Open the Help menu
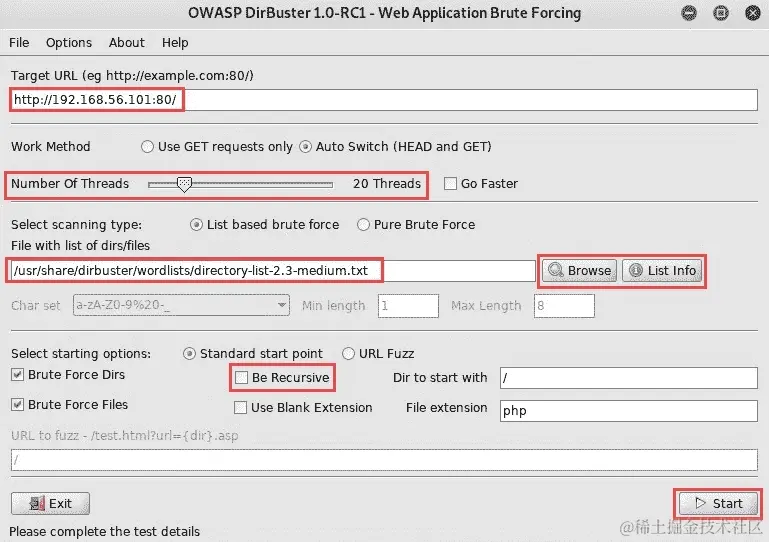The image size is (769, 542). point(175,43)
